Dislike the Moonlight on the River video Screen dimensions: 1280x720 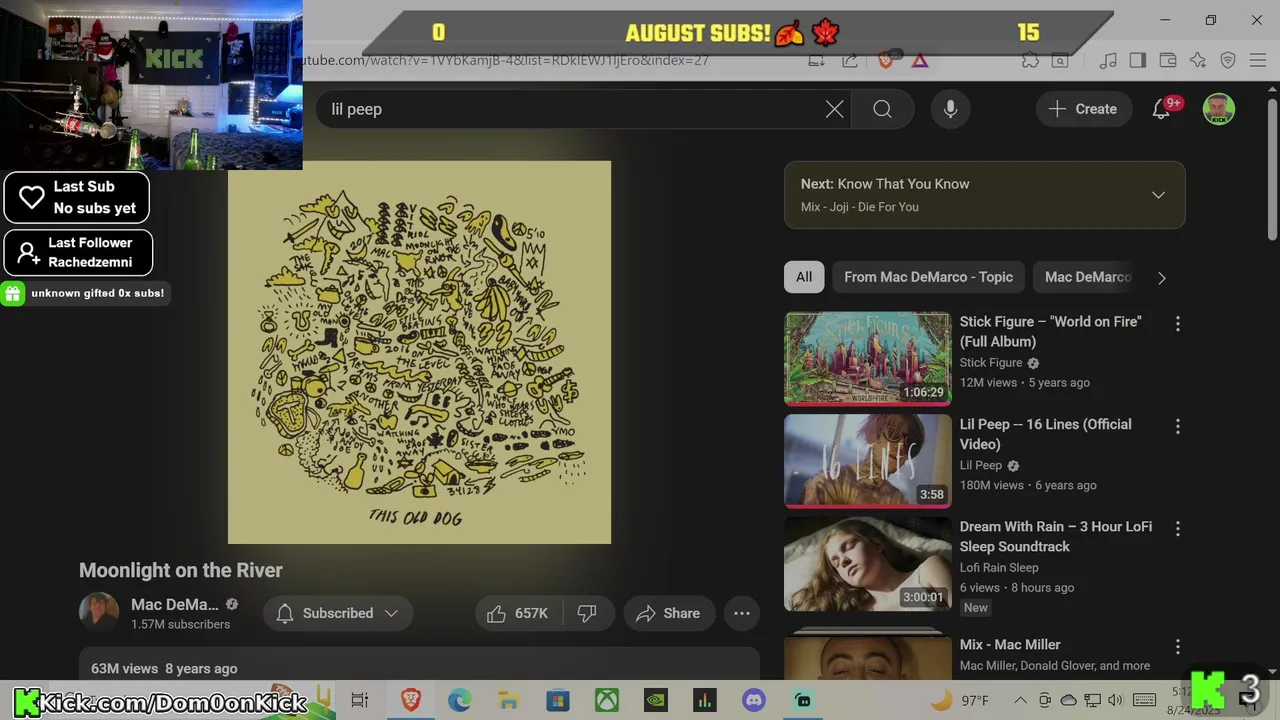tap(587, 613)
